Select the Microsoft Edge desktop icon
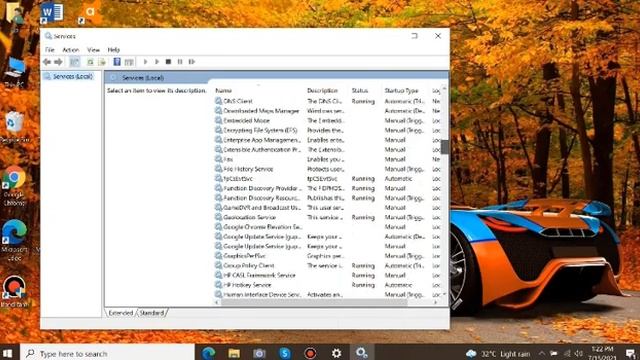This screenshot has height=360, width=640. pos(15,241)
